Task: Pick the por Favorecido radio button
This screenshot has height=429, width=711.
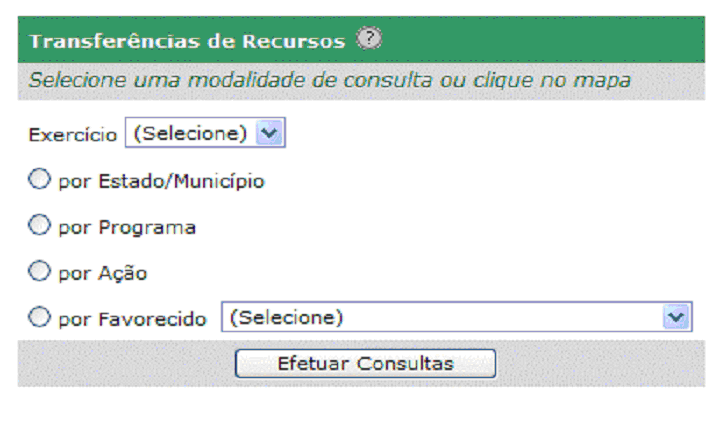Action: (39, 318)
